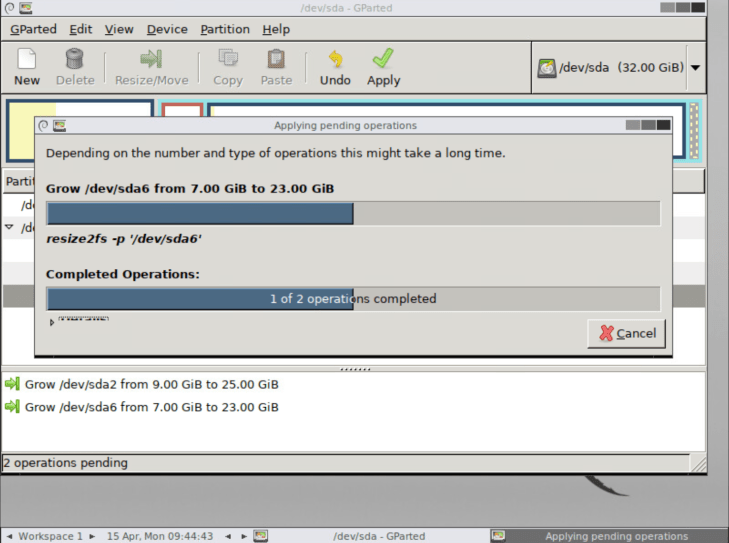The width and height of the screenshot is (729, 543).
Task: Switch to next workspace using right arrow
Action: coord(92,536)
